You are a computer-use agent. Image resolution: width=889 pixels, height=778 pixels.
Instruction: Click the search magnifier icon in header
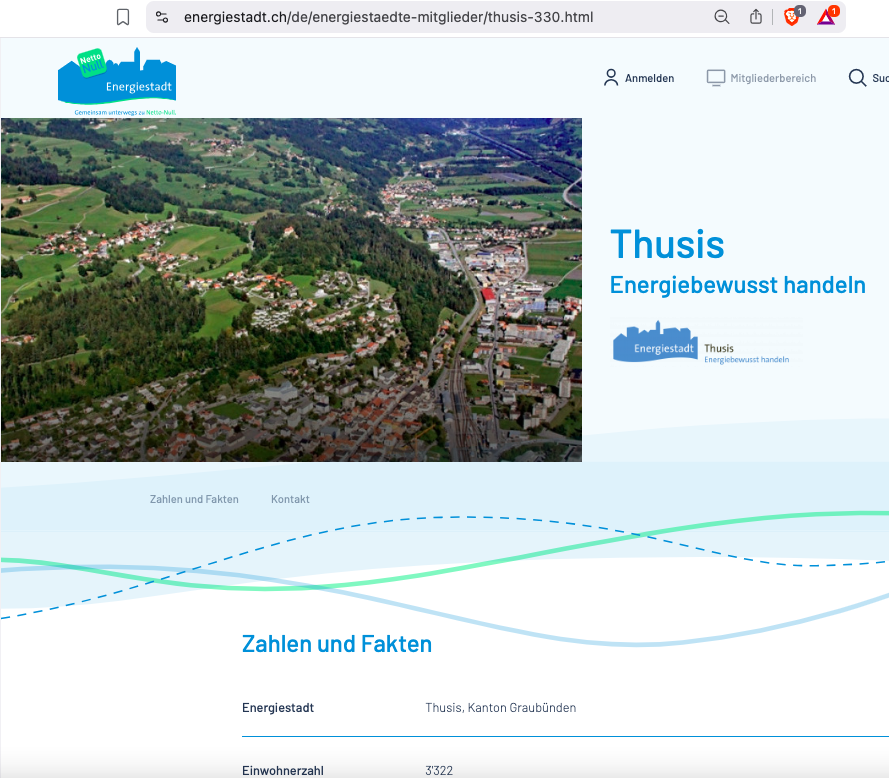coord(857,78)
